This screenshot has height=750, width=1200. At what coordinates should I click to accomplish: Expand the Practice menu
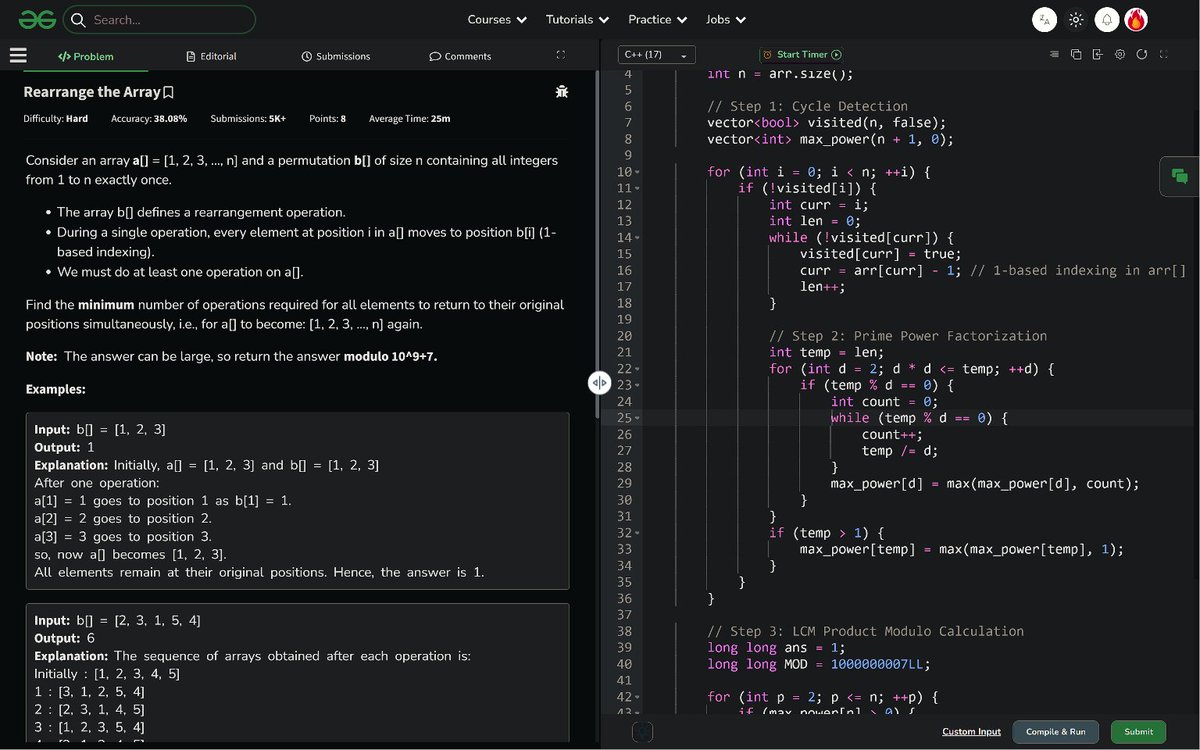click(657, 19)
